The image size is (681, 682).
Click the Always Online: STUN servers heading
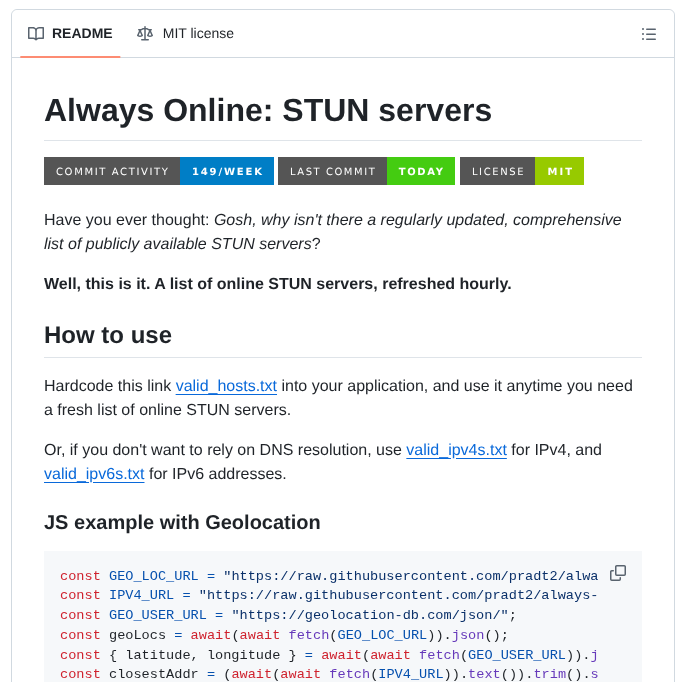(x=268, y=110)
